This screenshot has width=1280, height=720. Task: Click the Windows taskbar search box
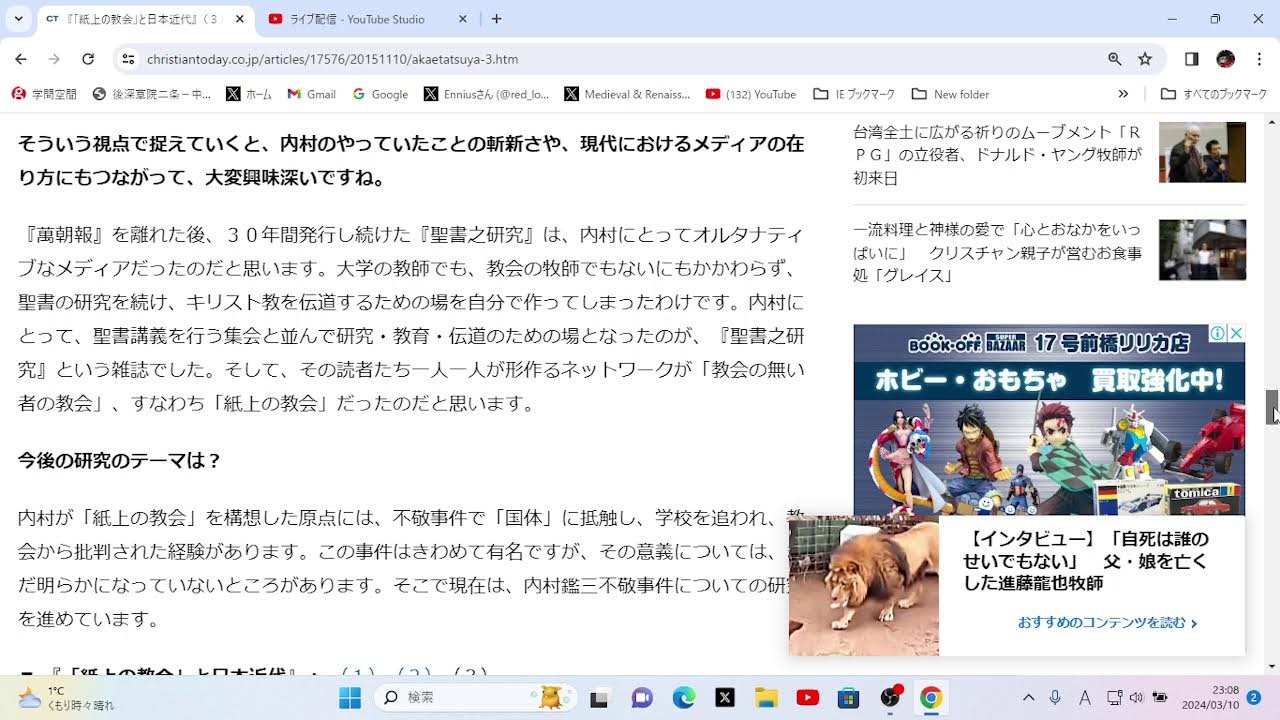tap(475, 698)
